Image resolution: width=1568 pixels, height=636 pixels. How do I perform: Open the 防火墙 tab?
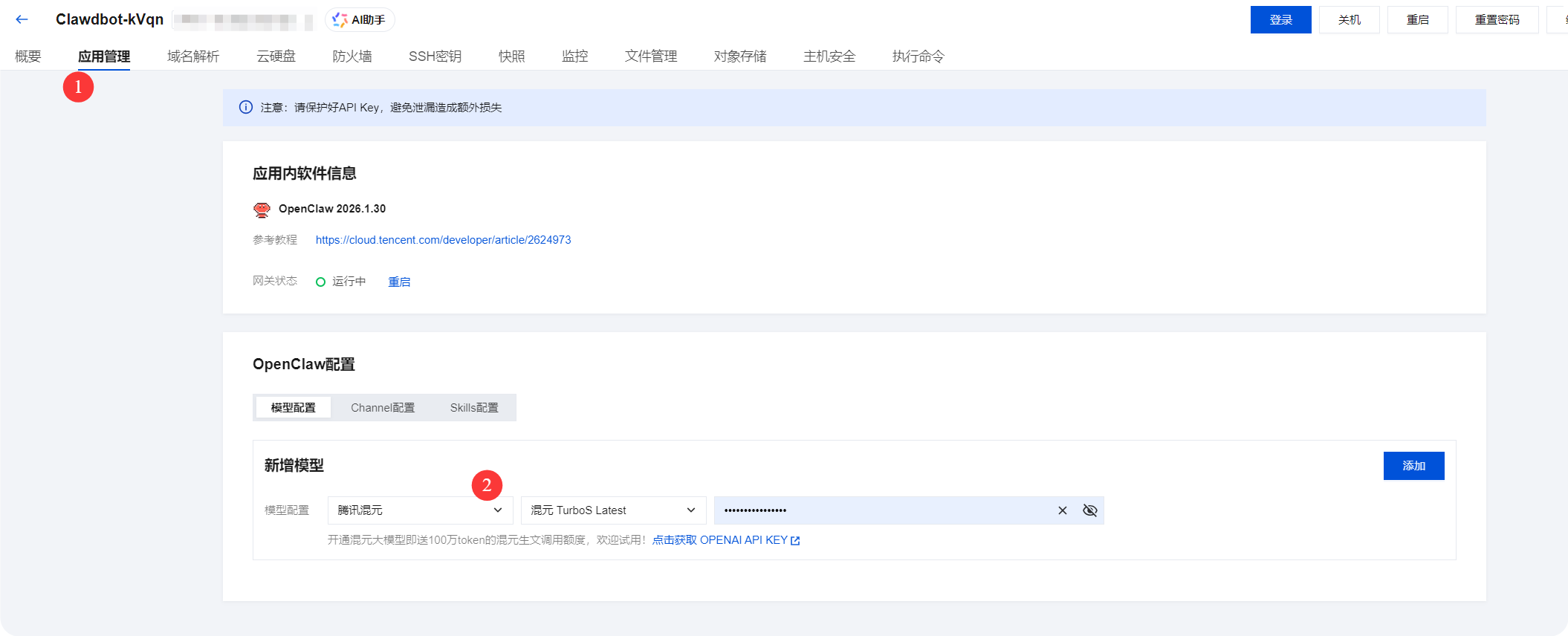point(352,56)
